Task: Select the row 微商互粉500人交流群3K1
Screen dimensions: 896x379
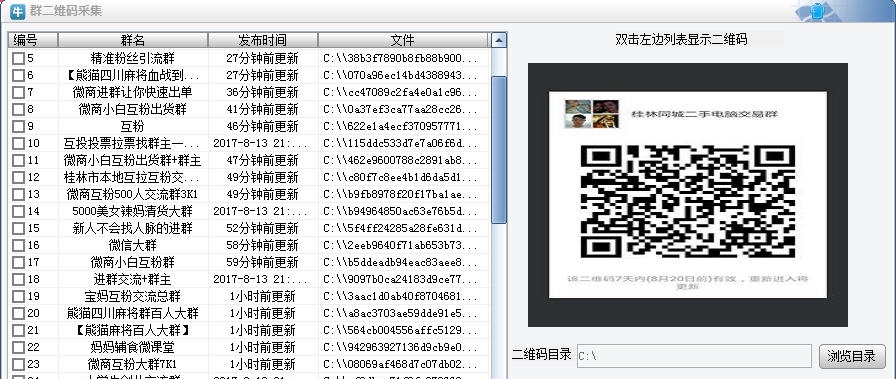Action: coord(250,194)
